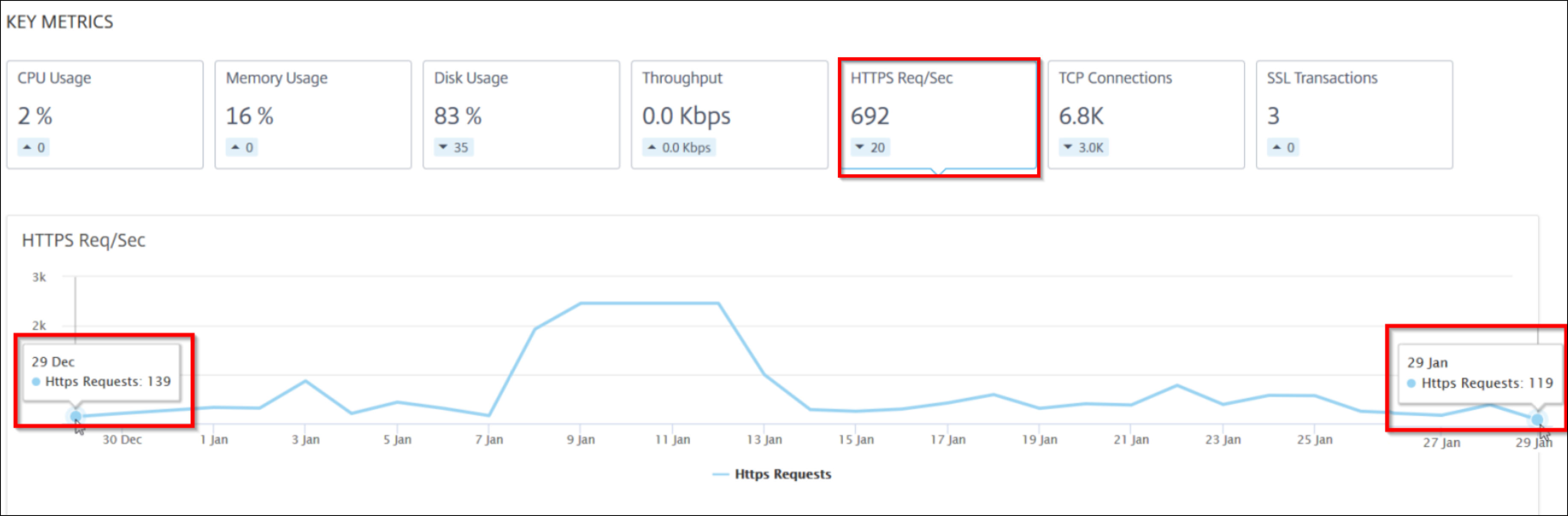Open the Memory Usage metric card
The image size is (1568, 516).
coord(313,114)
